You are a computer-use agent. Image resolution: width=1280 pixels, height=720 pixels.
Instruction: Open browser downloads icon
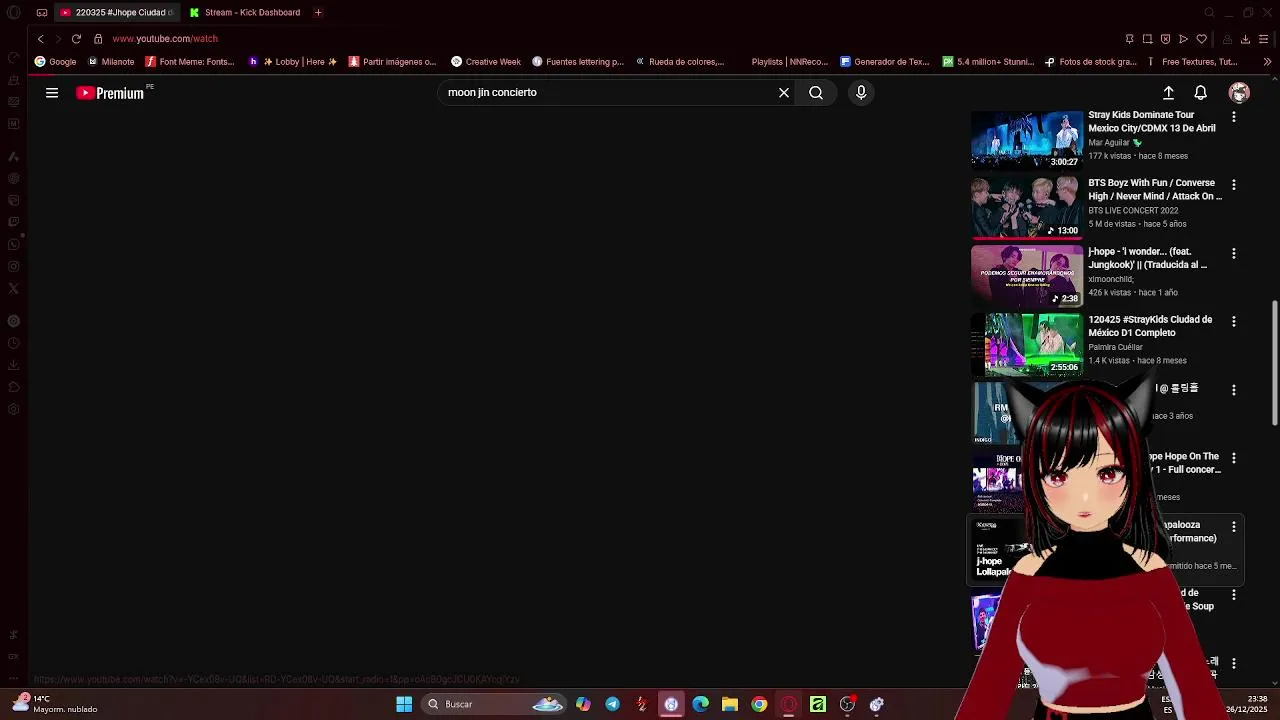click(1245, 39)
